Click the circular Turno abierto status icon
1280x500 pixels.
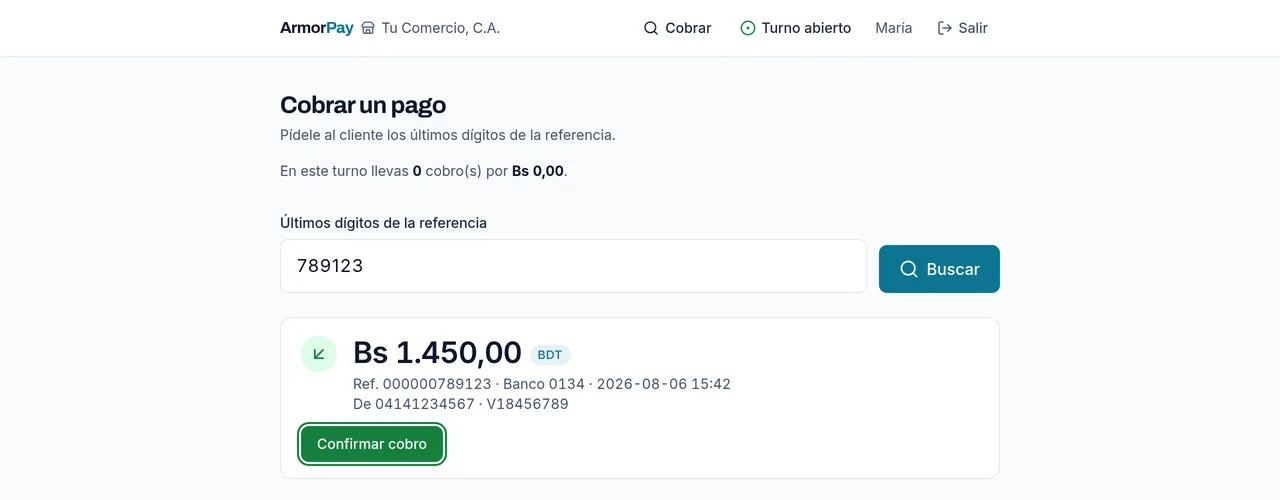click(748, 28)
